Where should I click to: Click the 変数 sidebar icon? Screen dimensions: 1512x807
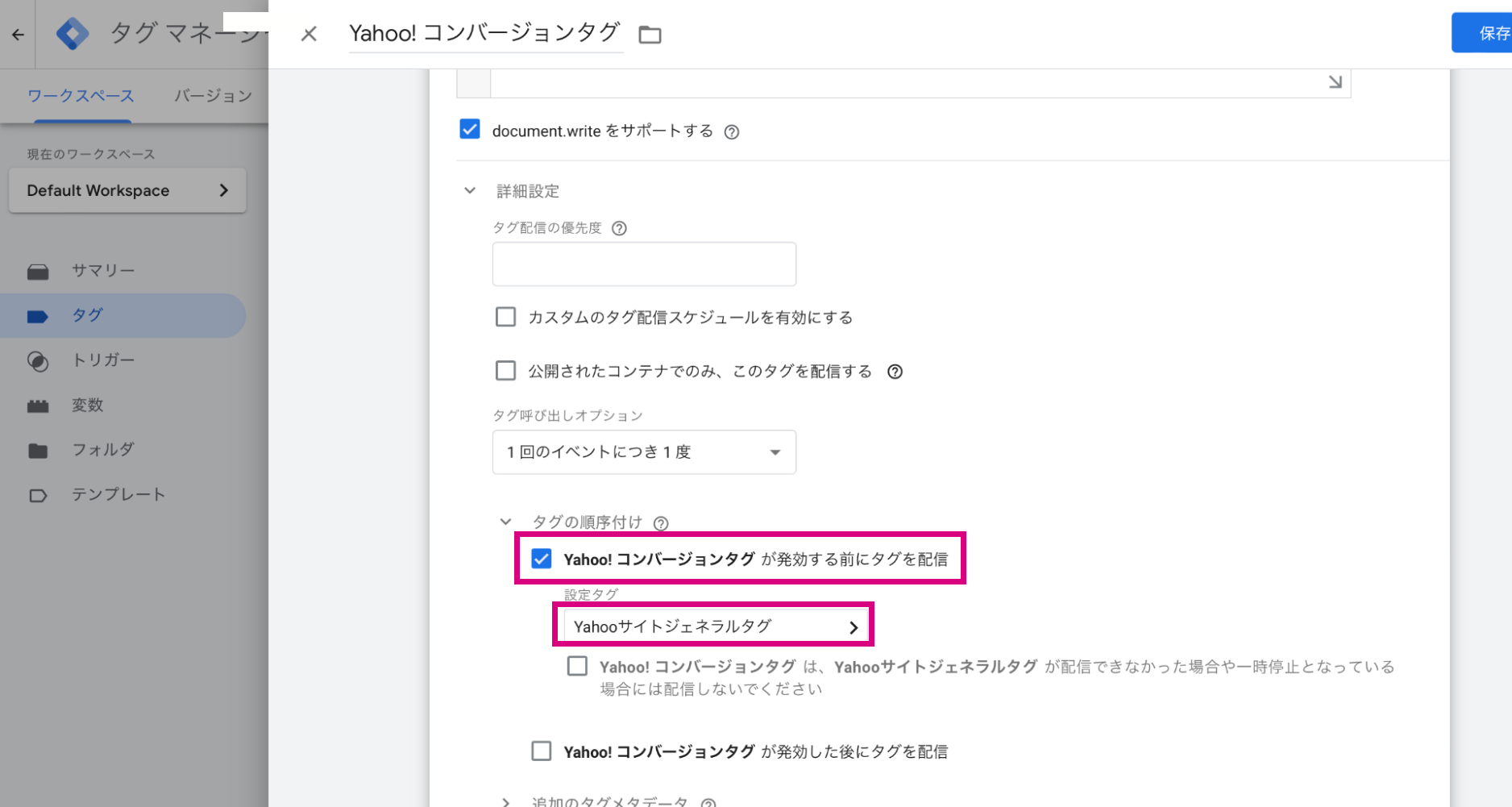[x=38, y=406]
